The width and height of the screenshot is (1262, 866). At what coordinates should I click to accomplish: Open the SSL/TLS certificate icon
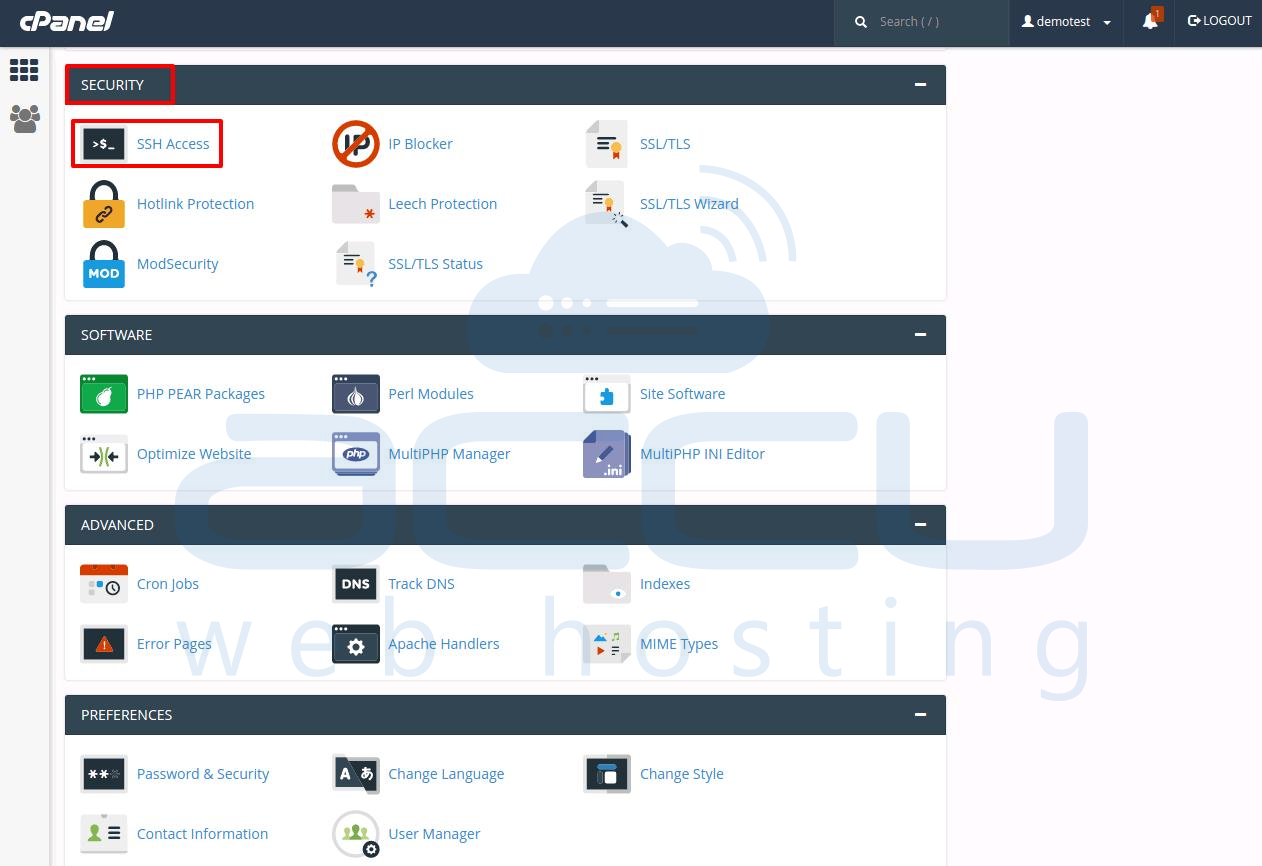click(607, 144)
